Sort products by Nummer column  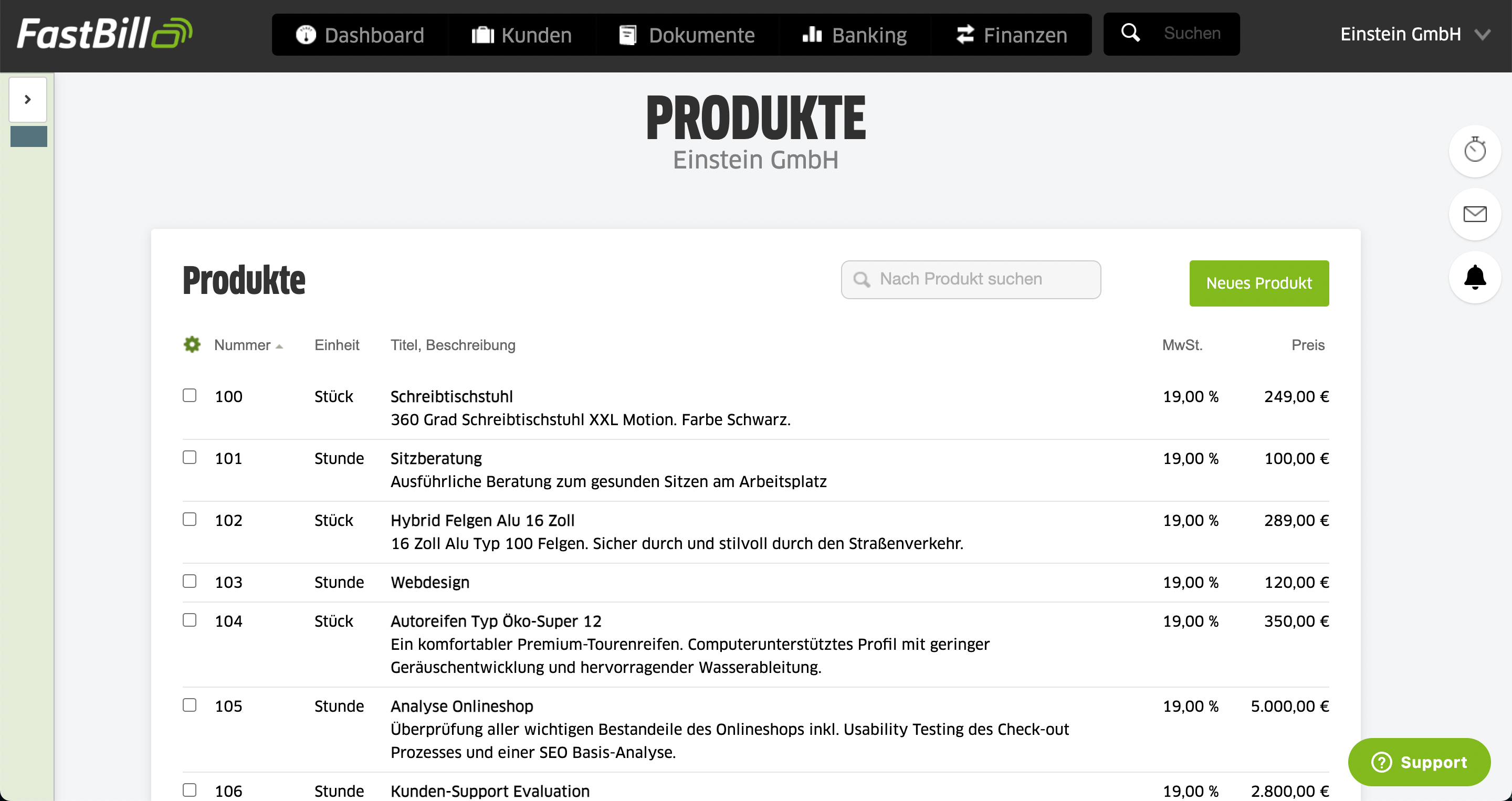pos(243,345)
